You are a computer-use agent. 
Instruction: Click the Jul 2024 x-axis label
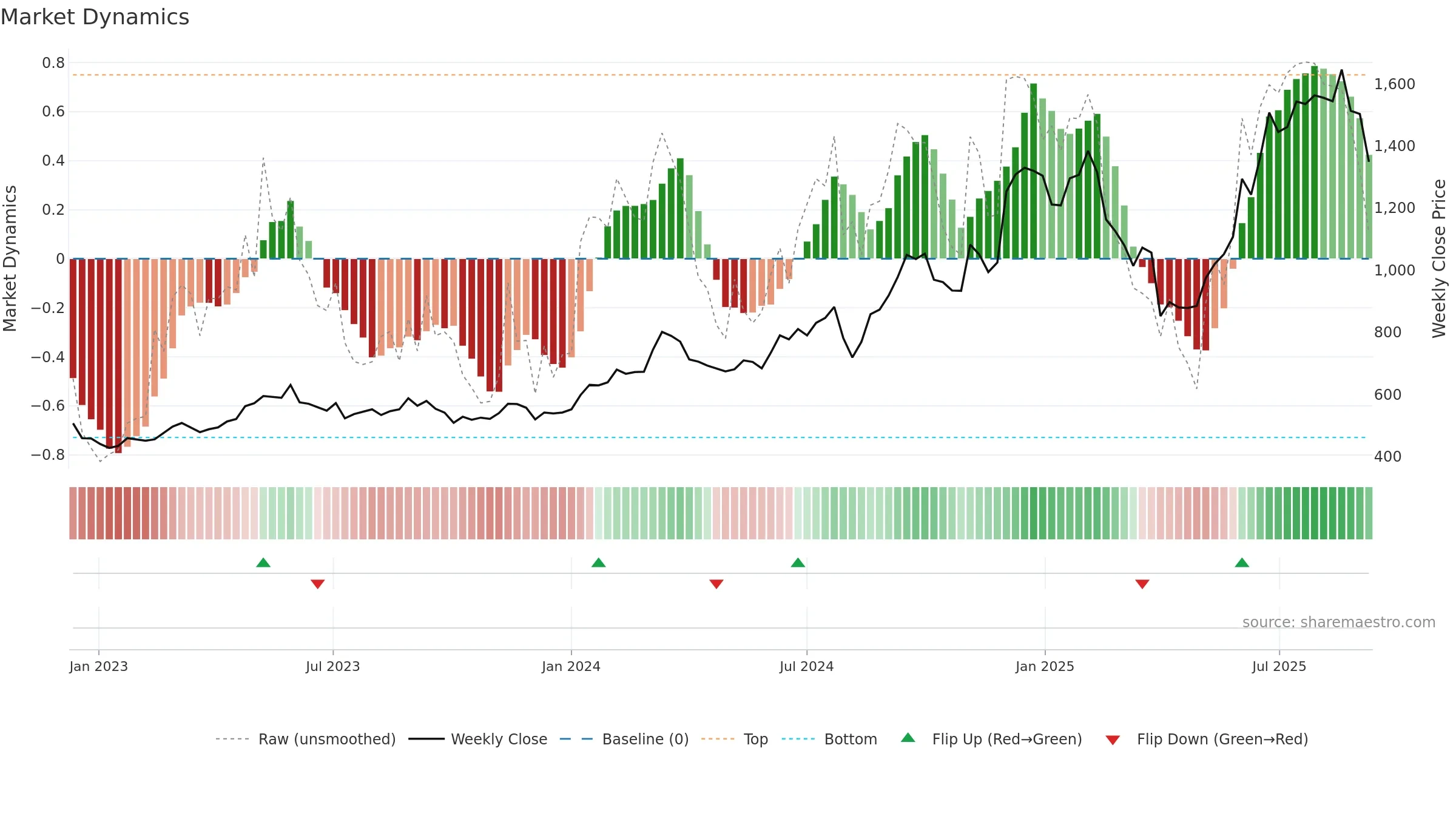click(x=806, y=666)
